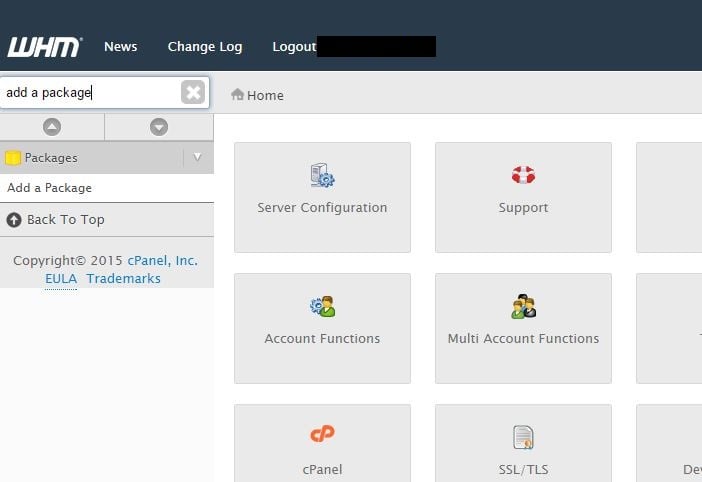Open the Multi Account Functions tile

pyautogui.click(x=523, y=328)
